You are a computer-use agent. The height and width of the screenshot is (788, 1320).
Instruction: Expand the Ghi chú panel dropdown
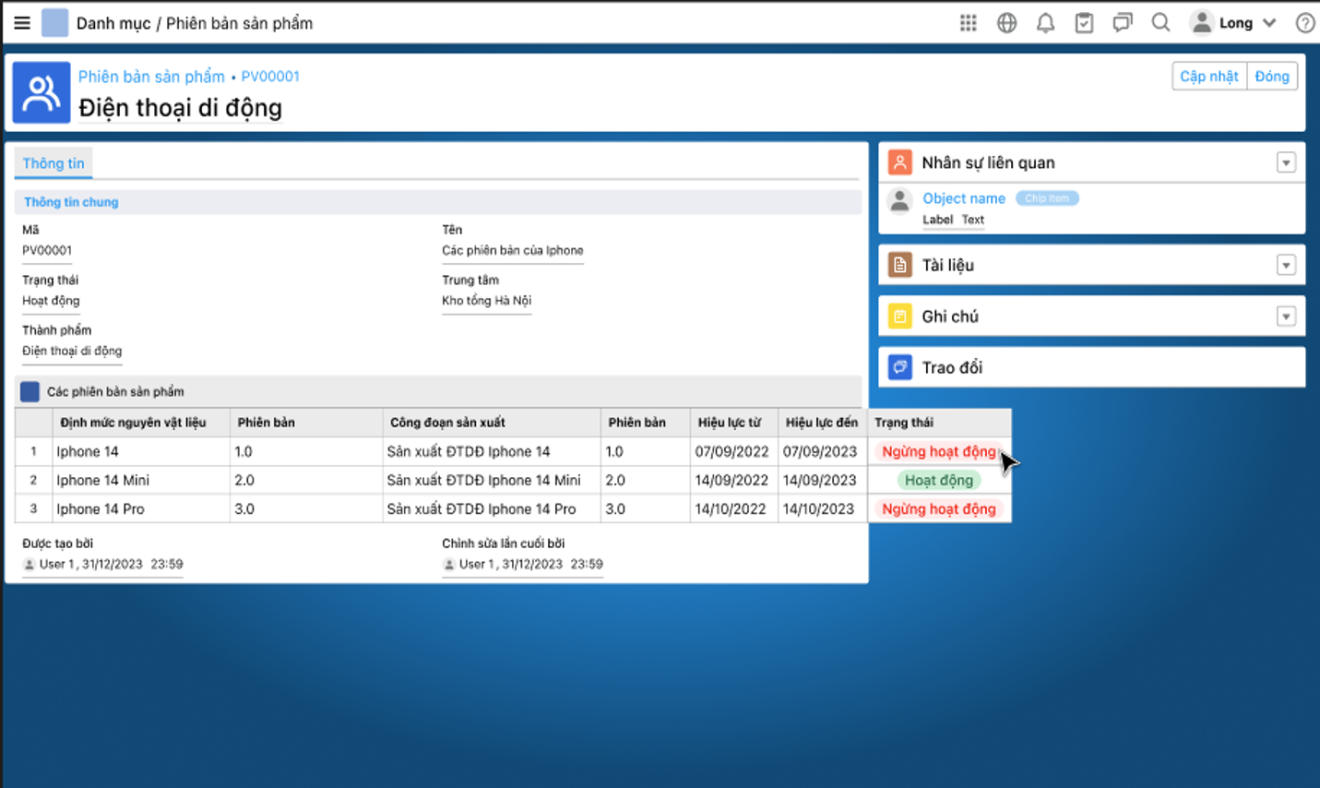tap(1286, 316)
